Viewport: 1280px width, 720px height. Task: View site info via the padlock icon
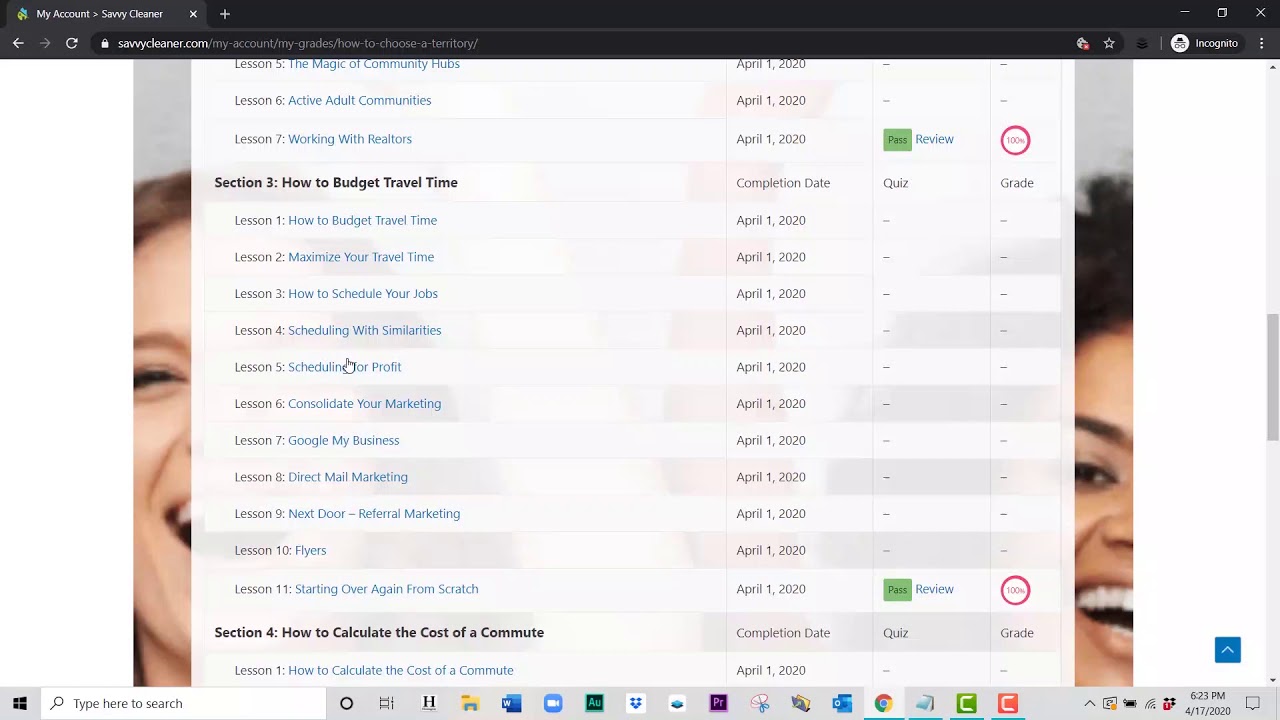coord(105,43)
